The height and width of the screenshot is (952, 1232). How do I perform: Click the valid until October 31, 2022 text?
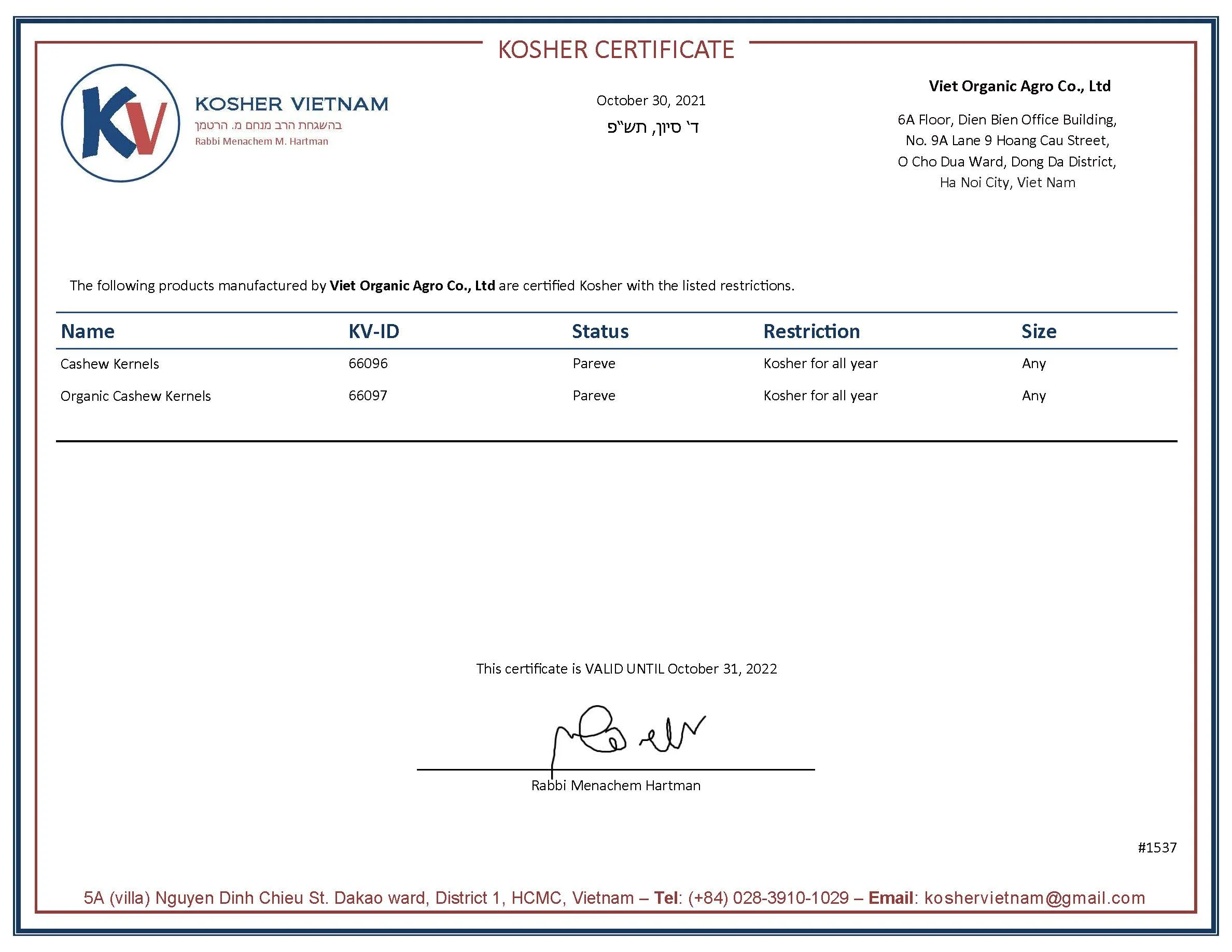click(x=626, y=668)
